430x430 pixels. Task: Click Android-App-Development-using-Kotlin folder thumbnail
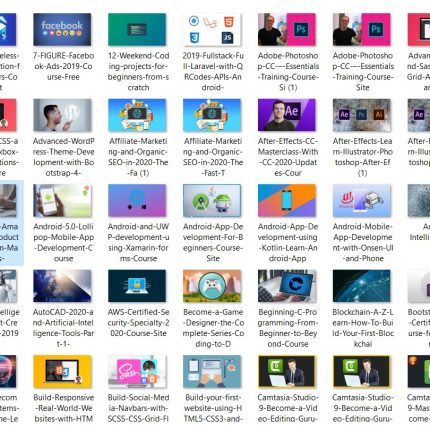287,200
